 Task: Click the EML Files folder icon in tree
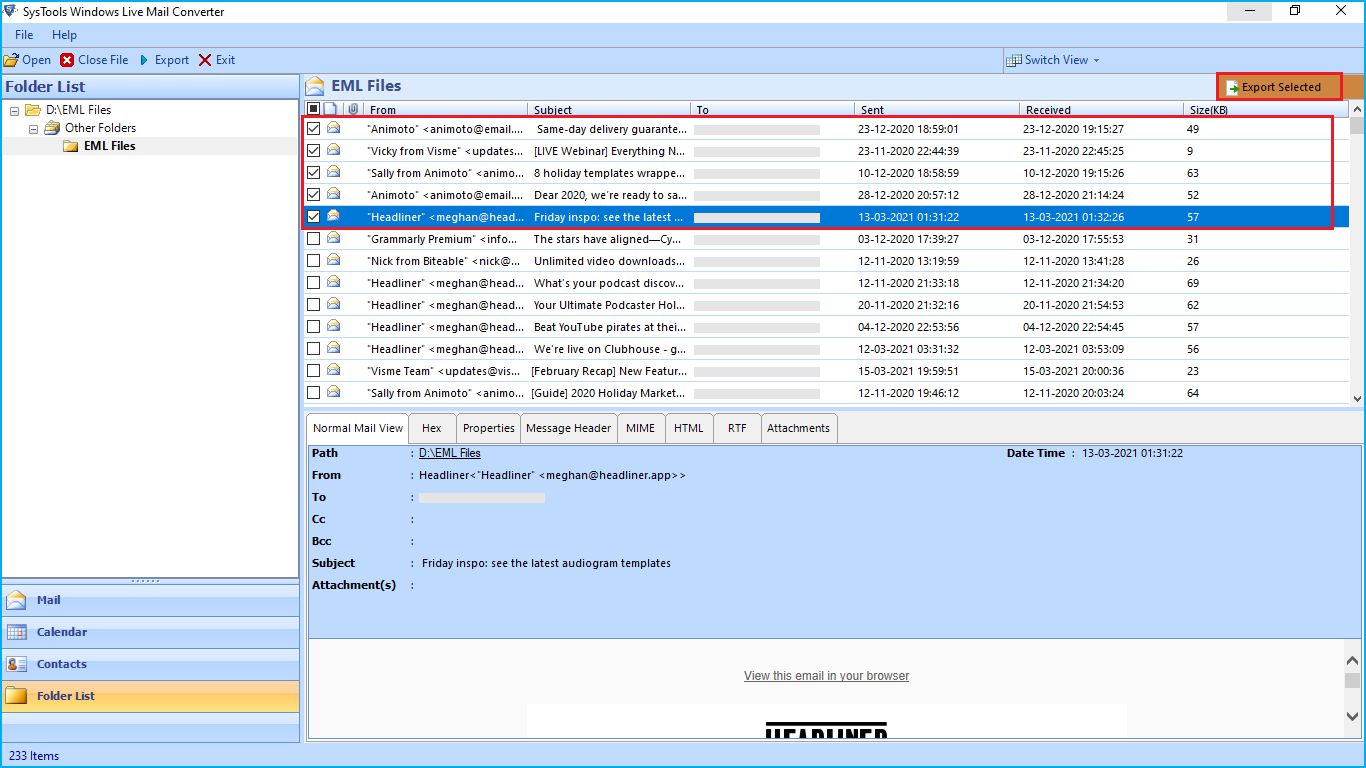tap(70, 146)
